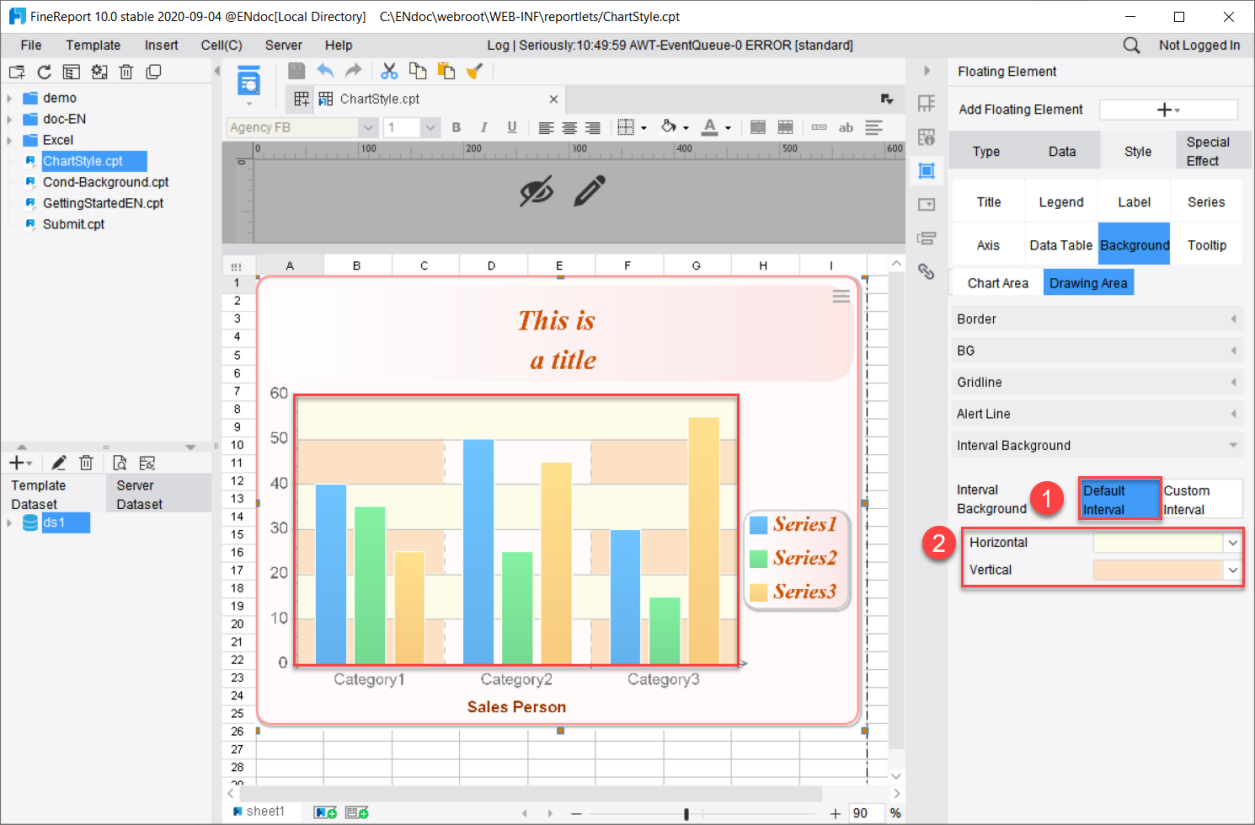The height and width of the screenshot is (825, 1255).
Task: Edit the ds1 dataset with the pencil icon
Action: point(58,462)
